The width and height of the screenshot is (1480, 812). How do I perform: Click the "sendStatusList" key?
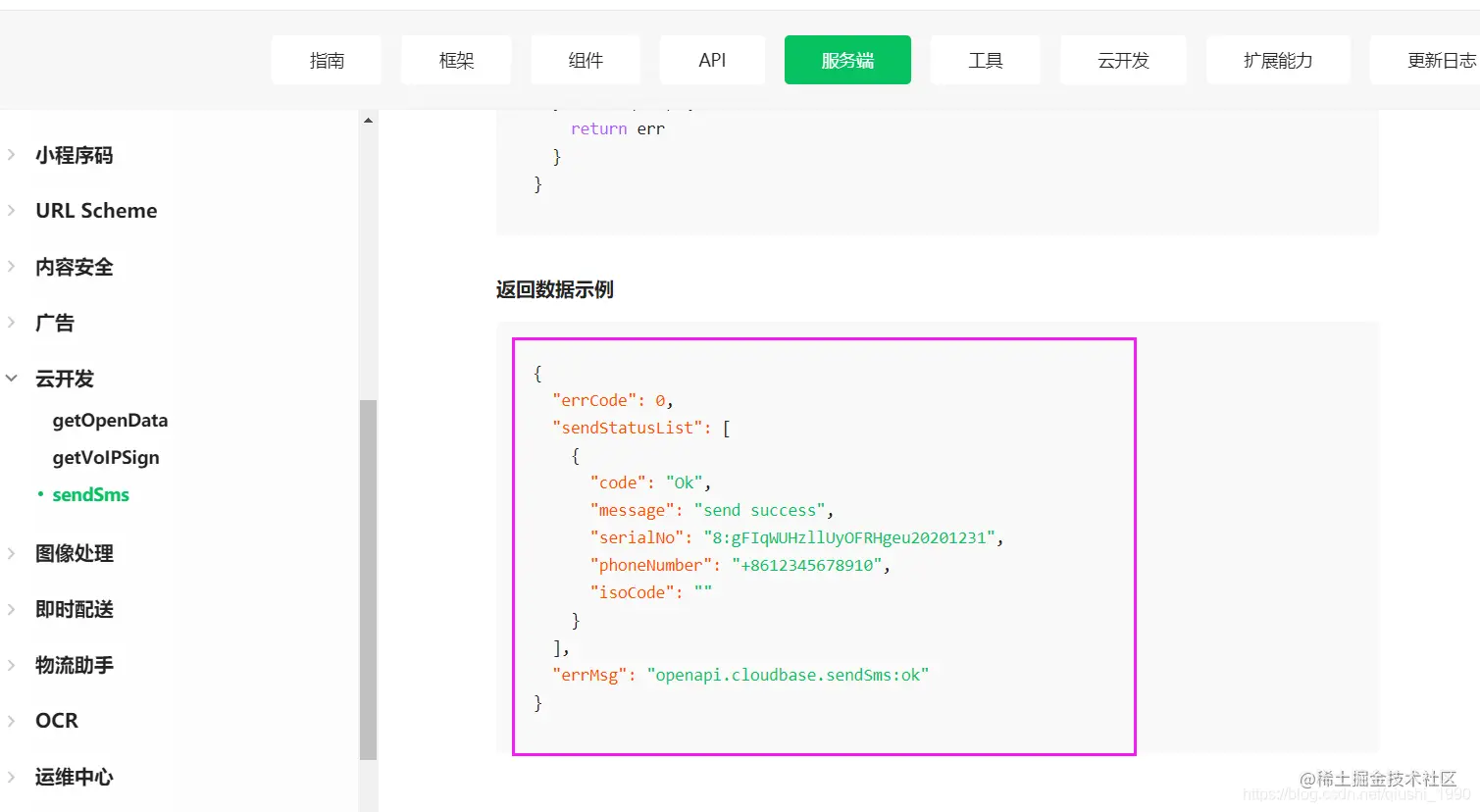628,428
